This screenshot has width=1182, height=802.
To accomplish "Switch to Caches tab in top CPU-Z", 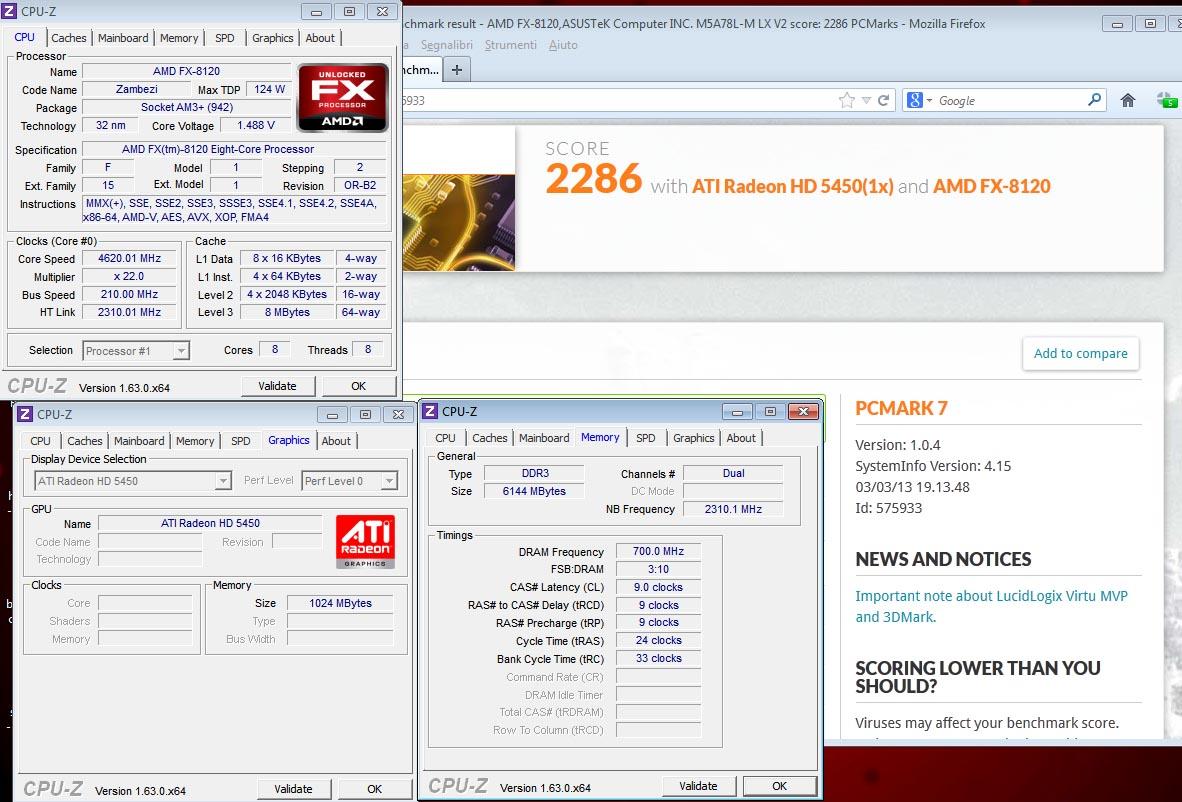I will click(69, 38).
